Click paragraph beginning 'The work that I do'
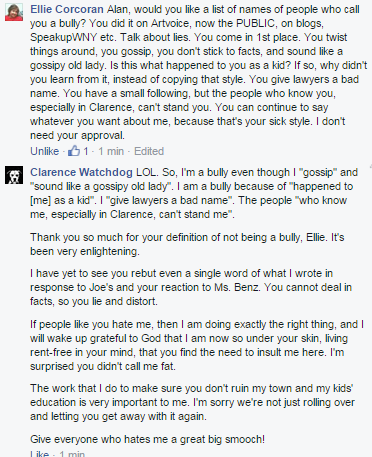The height and width of the screenshot is (457, 372). (x=192, y=402)
